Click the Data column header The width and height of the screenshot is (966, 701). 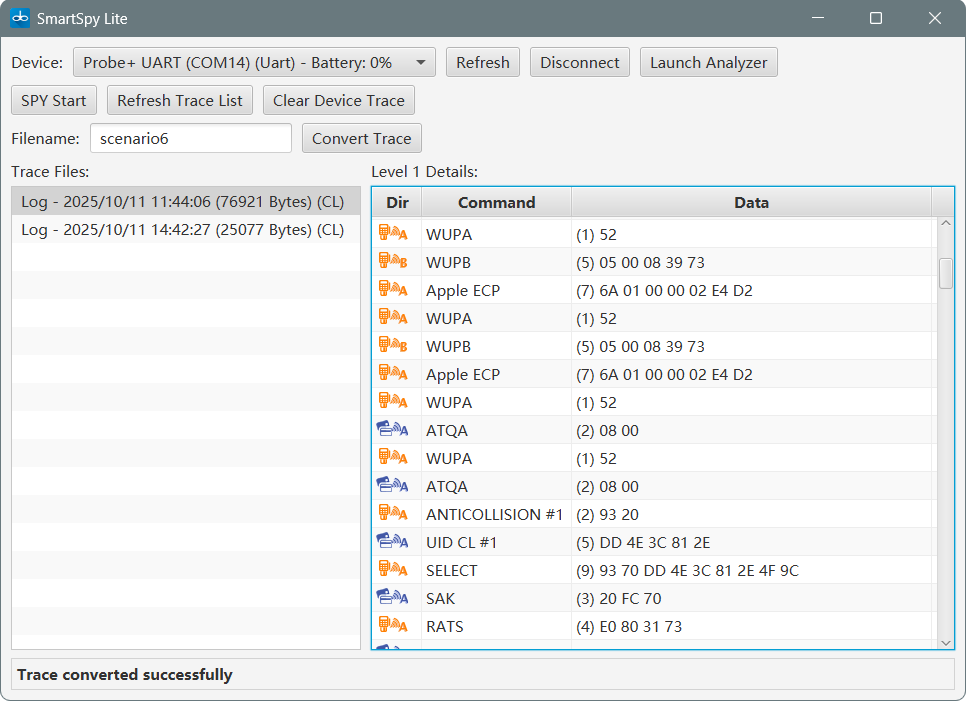[x=751, y=203]
